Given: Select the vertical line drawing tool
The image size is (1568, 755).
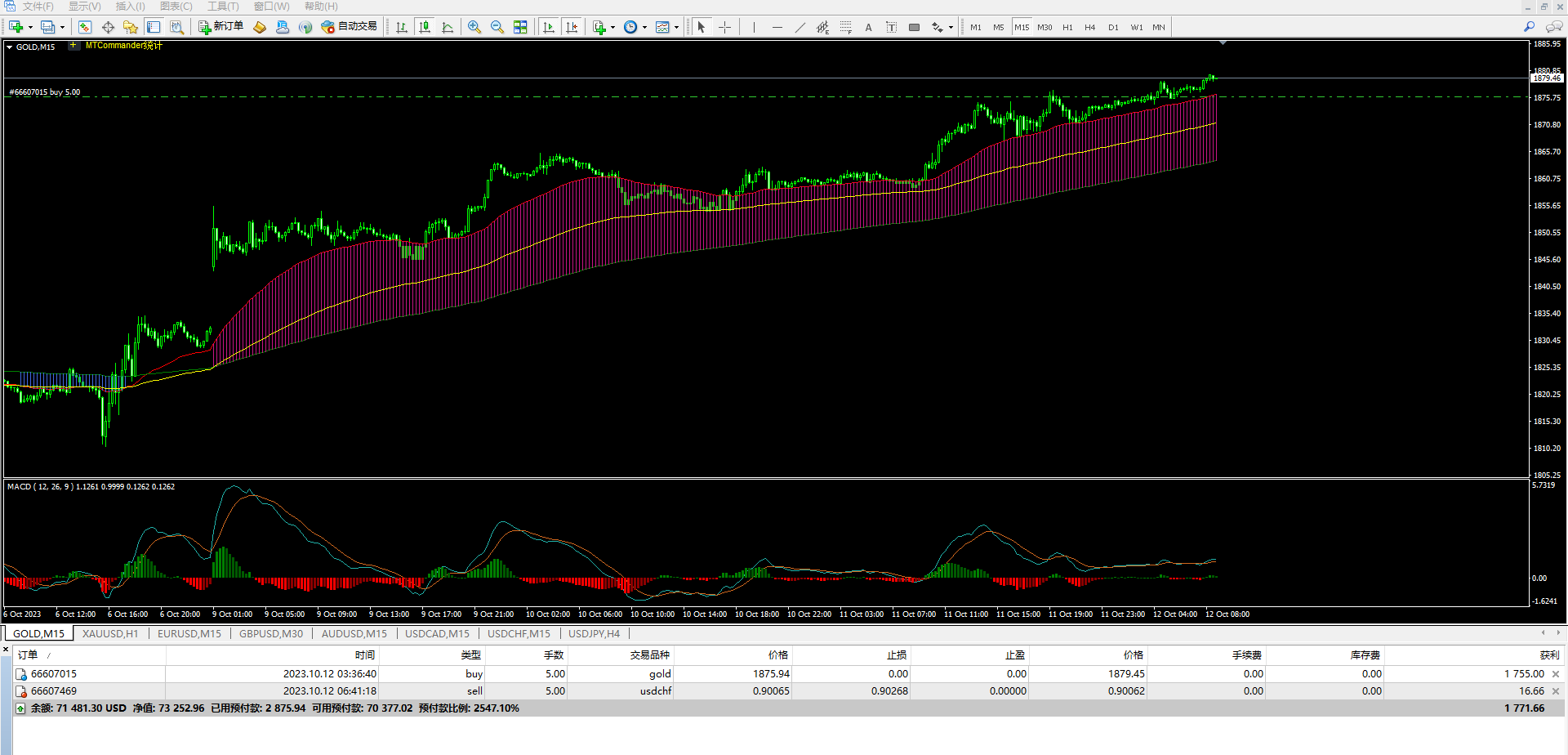Looking at the screenshot, I should 754,27.
